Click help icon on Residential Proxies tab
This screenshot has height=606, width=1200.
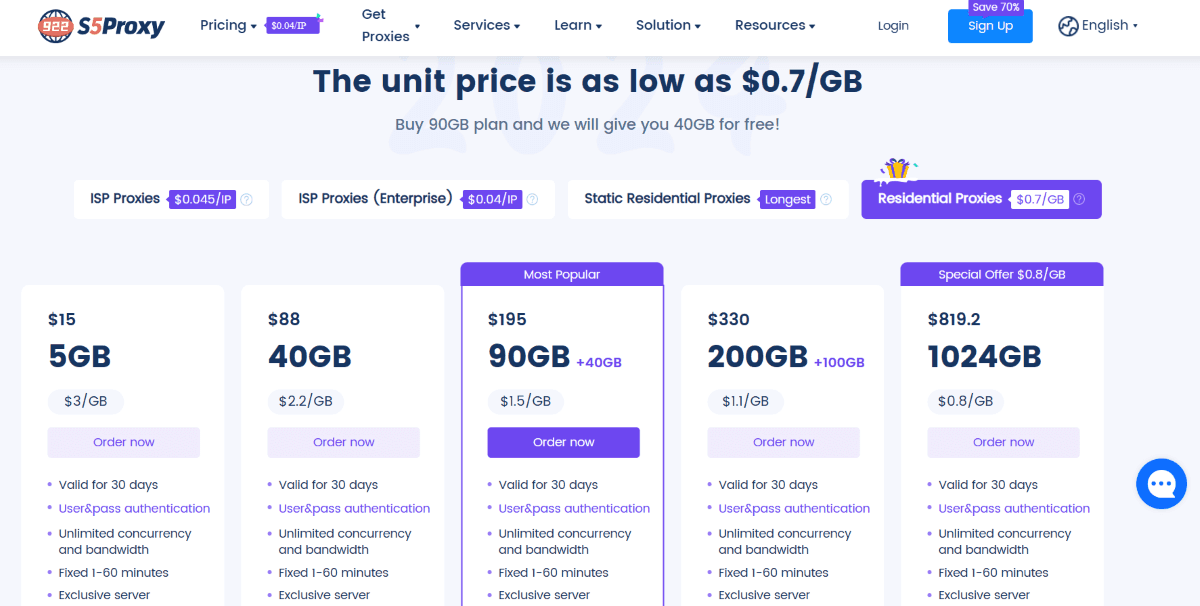click(x=1079, y=199)
